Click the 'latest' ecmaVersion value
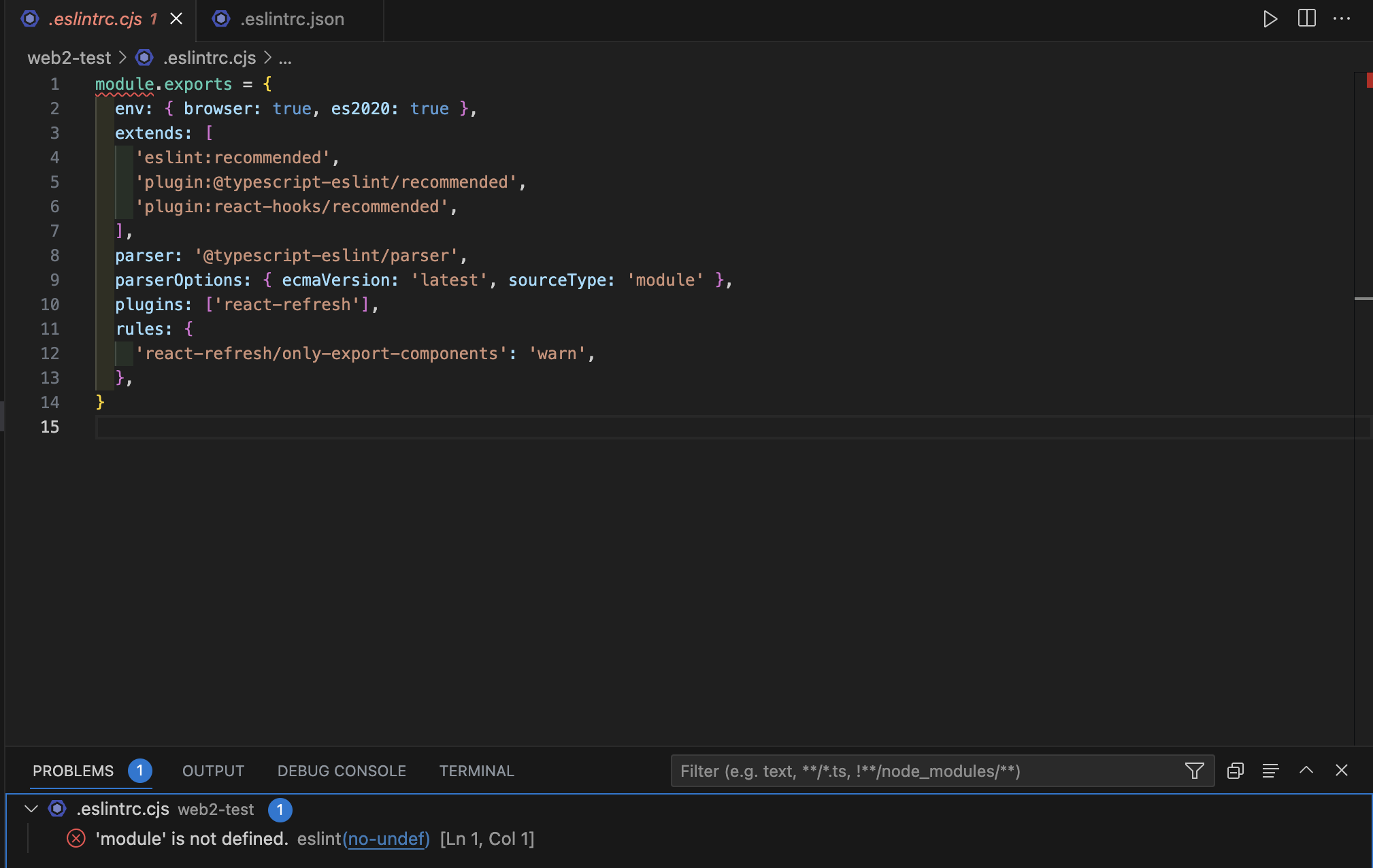Viewport: 1373px width, 868px height. 449,280
